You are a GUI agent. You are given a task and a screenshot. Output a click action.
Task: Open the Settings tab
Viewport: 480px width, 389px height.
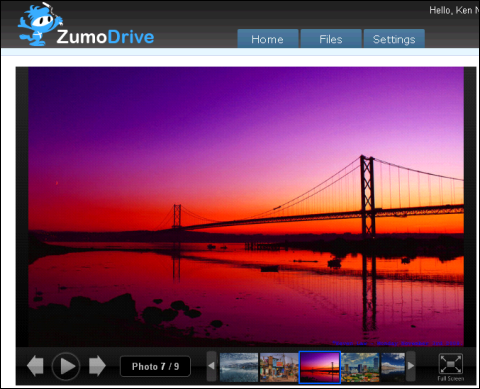pyautogui.click(x=394, y=39)
